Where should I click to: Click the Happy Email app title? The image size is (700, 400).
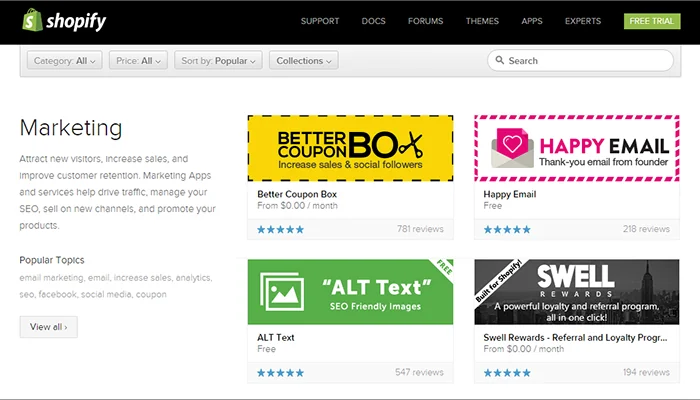click(x=509, y=194)
